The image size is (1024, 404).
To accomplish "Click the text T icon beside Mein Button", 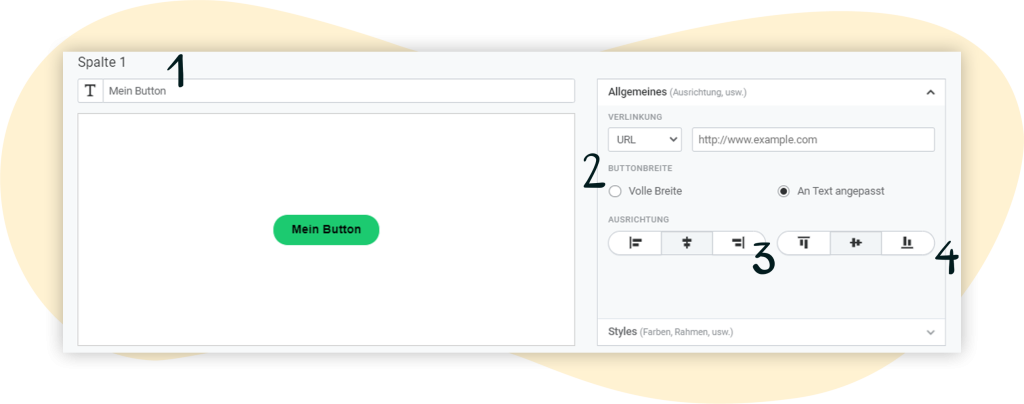I will tap(91, 91).
